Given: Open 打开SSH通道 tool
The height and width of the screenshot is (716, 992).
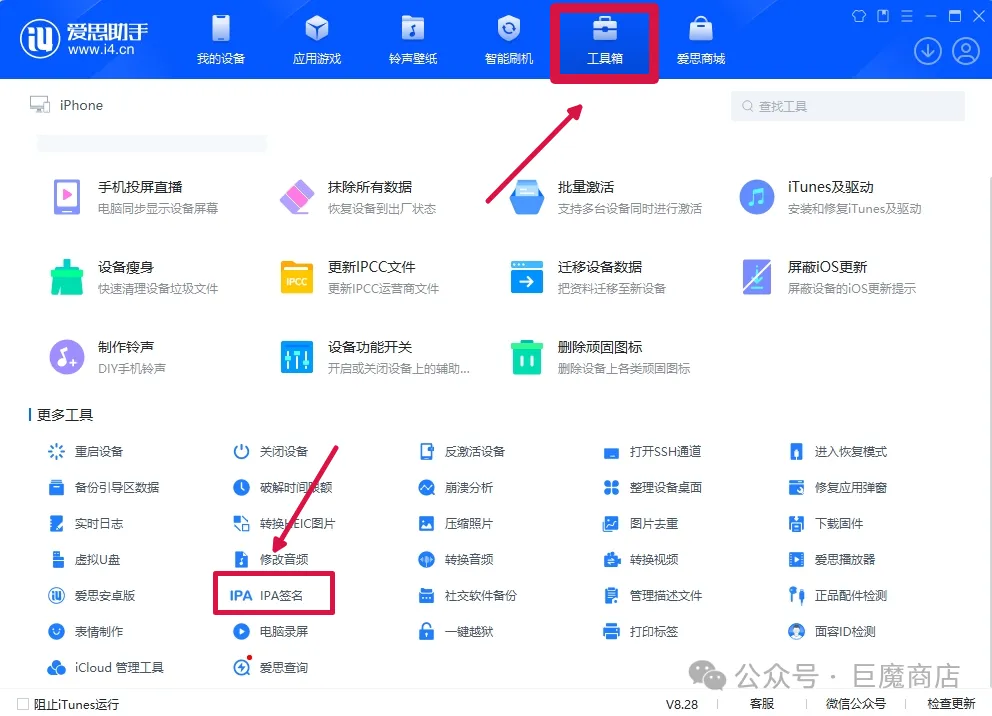Looking at the screenshot, I should [652, 452].
